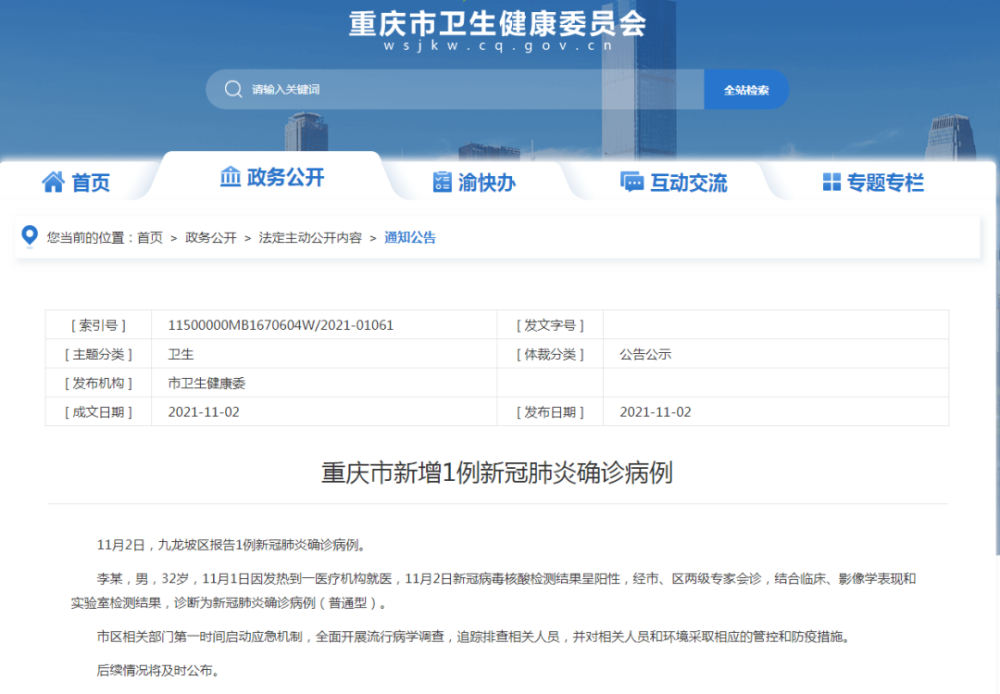Click the paragraph starting 11月2日，九龙坡区报告

pos(231,545)
